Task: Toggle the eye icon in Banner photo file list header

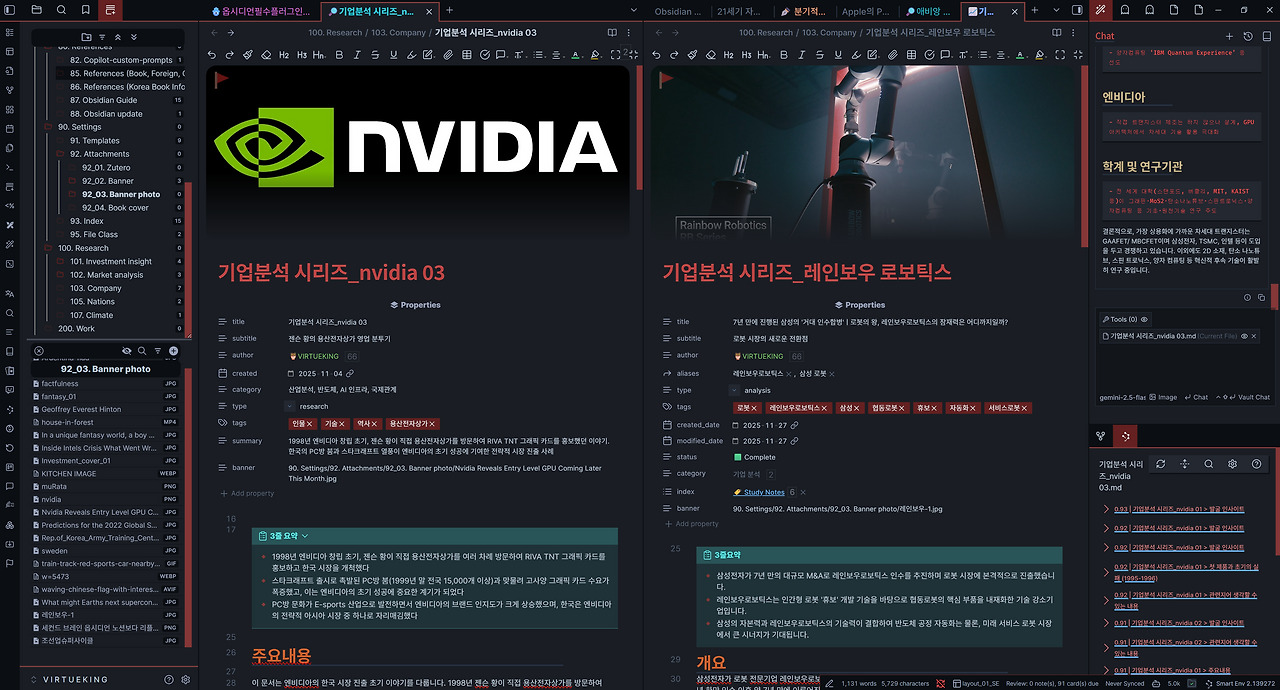Action: click(126, 351)
